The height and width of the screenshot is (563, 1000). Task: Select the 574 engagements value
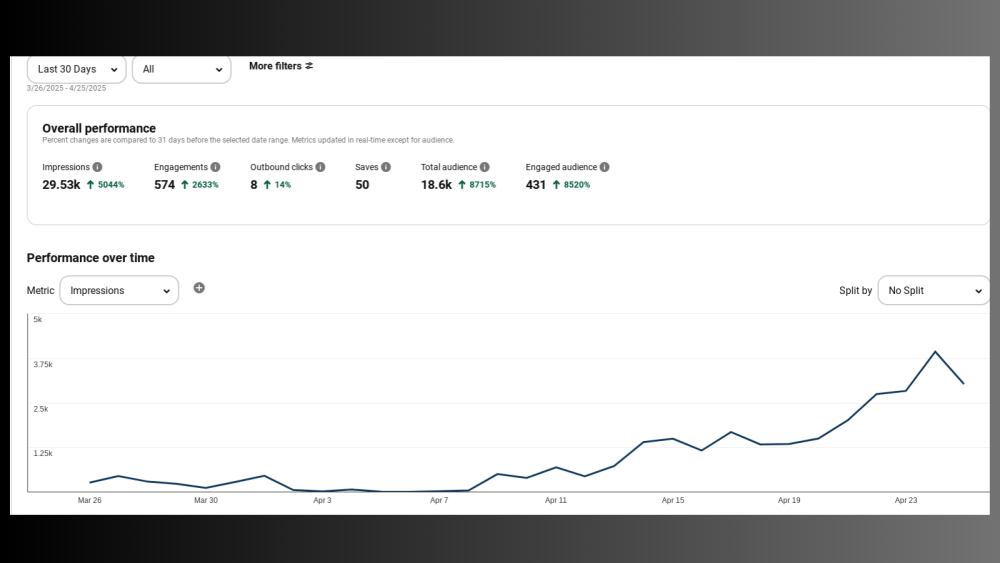(x=164, y=185)
